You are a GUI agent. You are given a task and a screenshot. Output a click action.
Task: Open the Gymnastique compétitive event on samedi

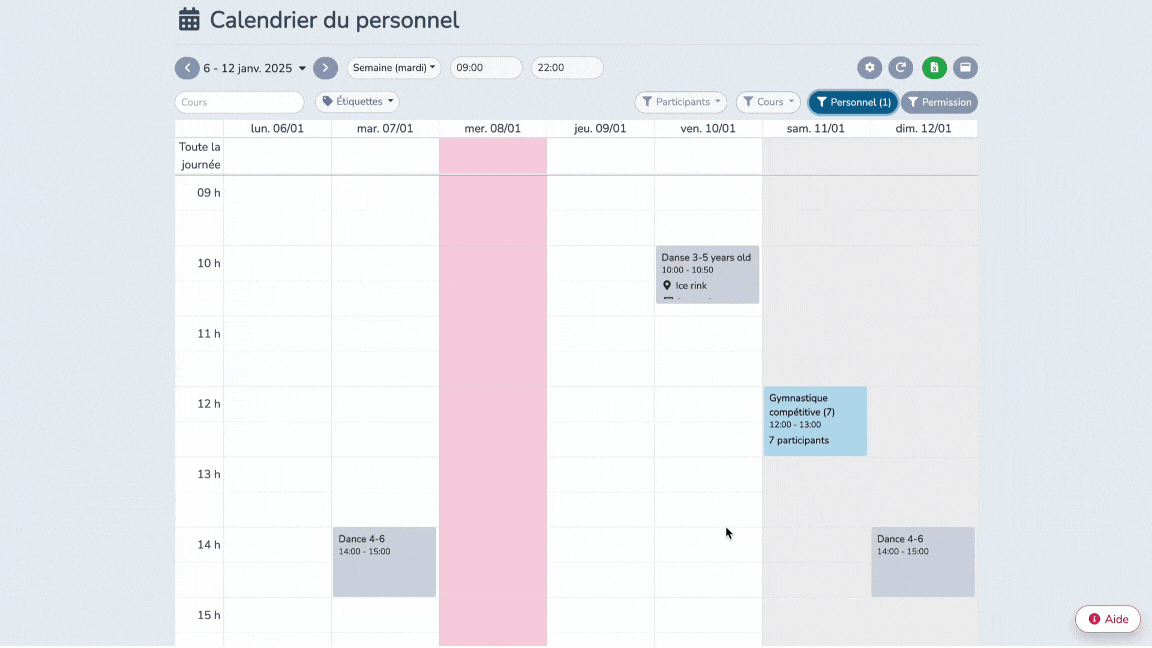[x=815, y=420]
